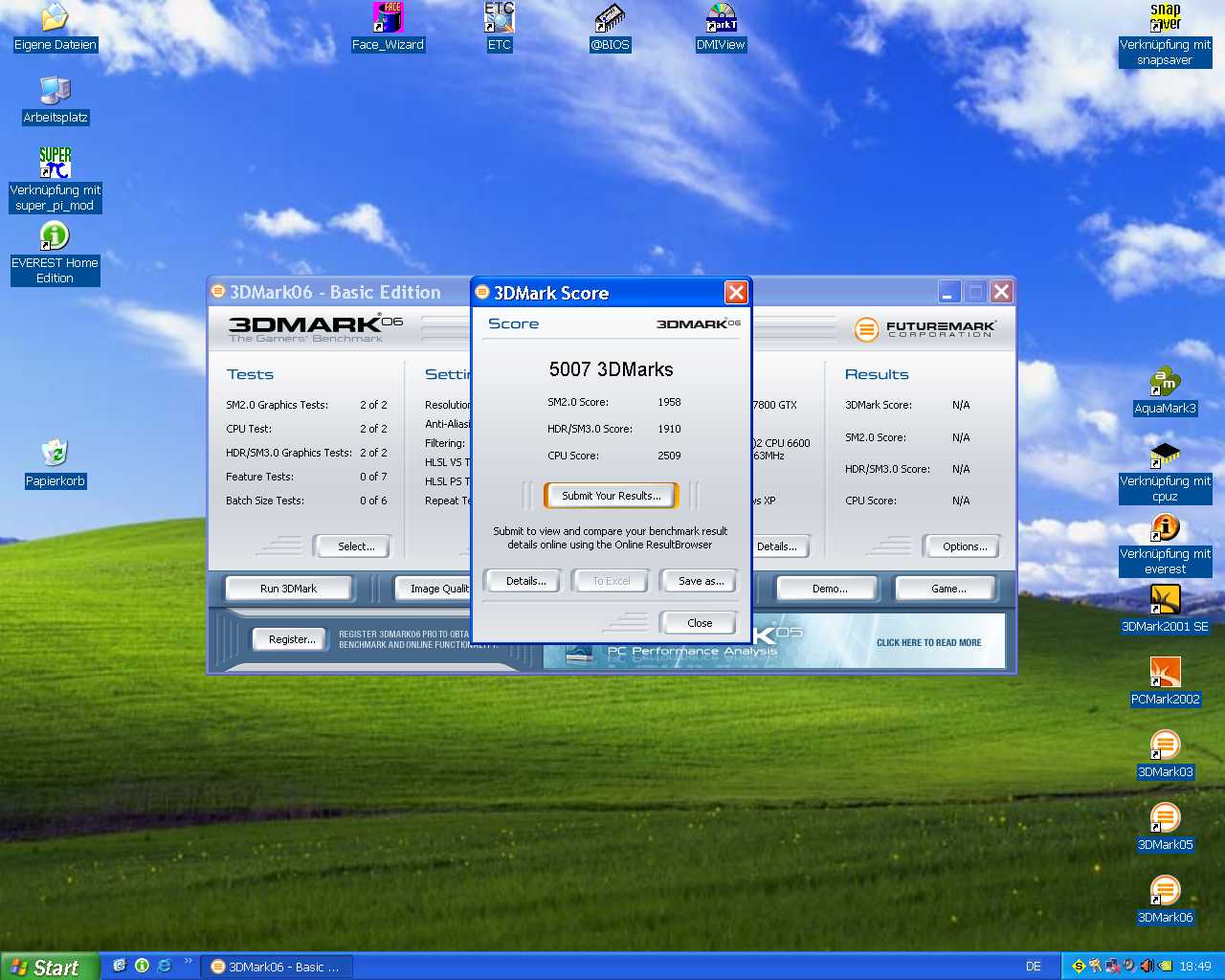Click the Close button in score dialog
The width and height of the screenshot is (1225, 980).
pyautogui.click(x=700, y=623)
